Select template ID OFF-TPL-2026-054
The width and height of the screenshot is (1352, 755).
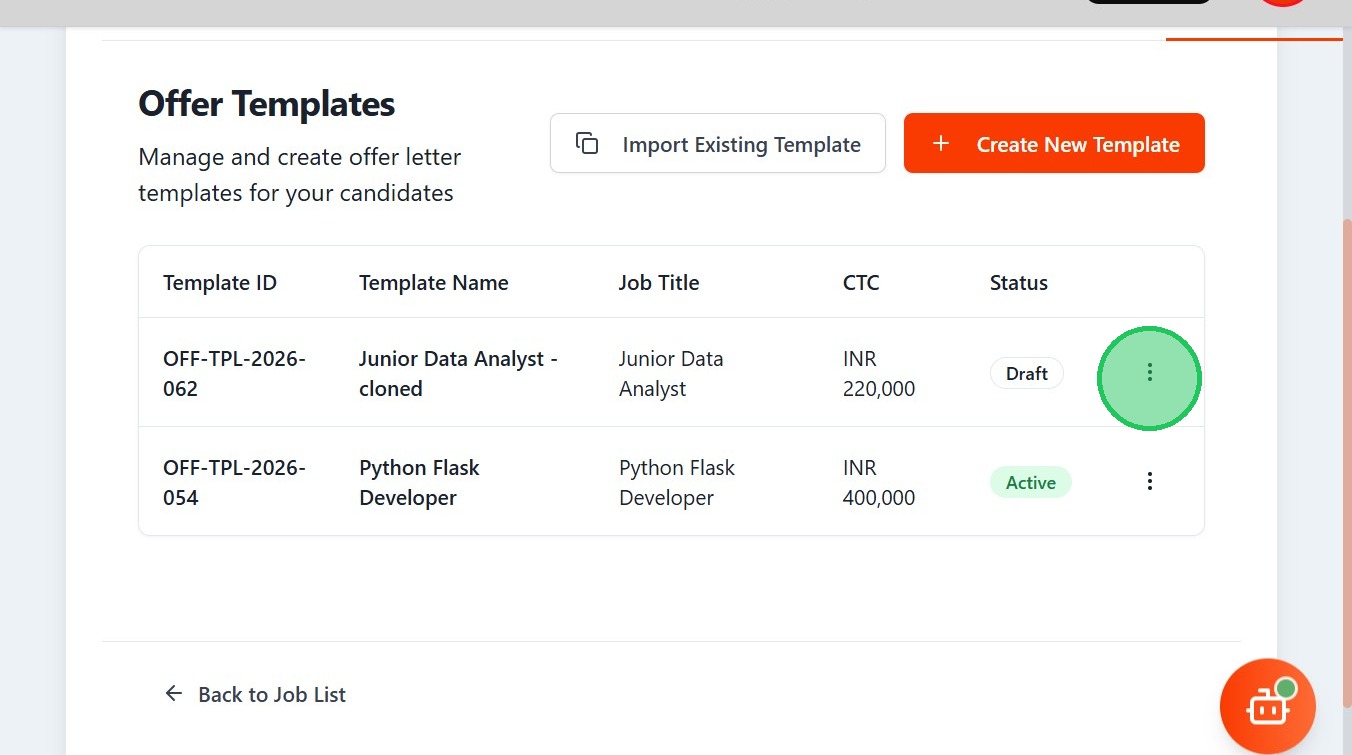click(234, 482)
